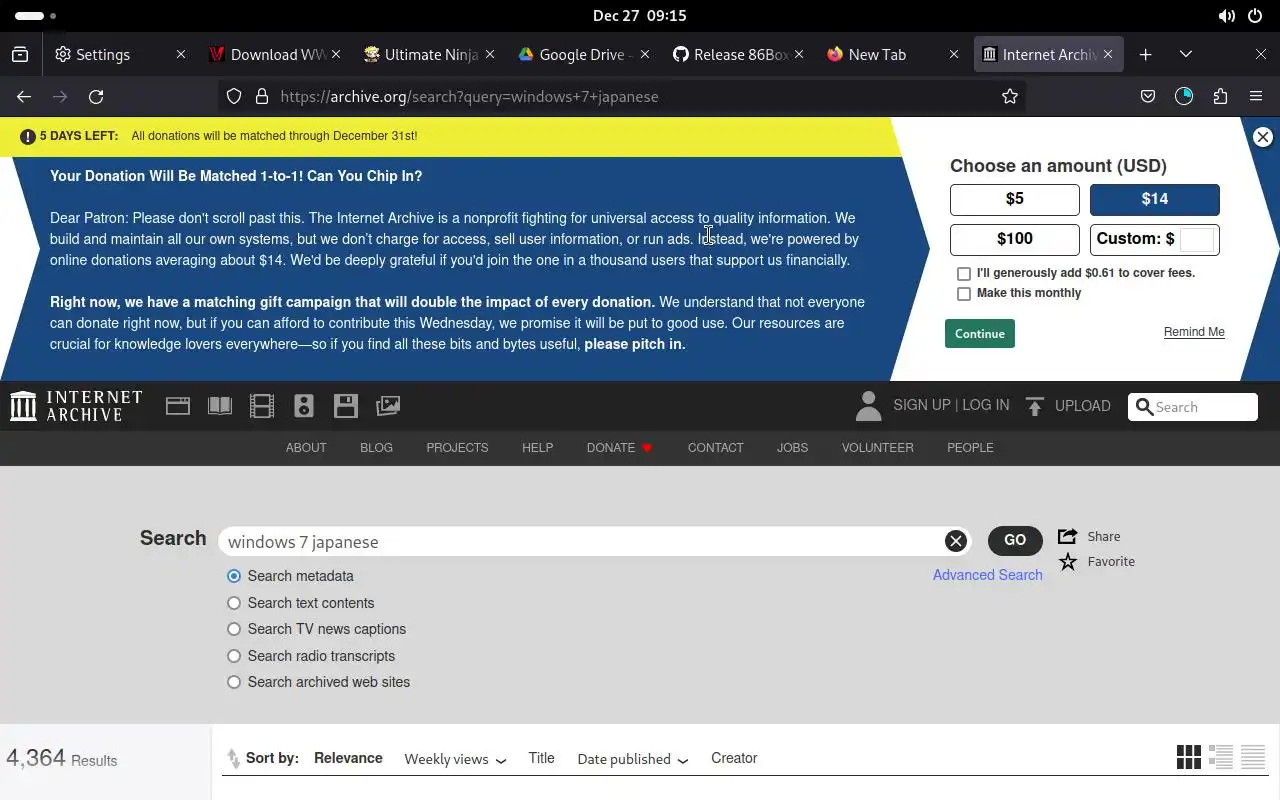1280x800 pixels.
Task: Open the Internet Archive home logo
Action: pos(76,406)
